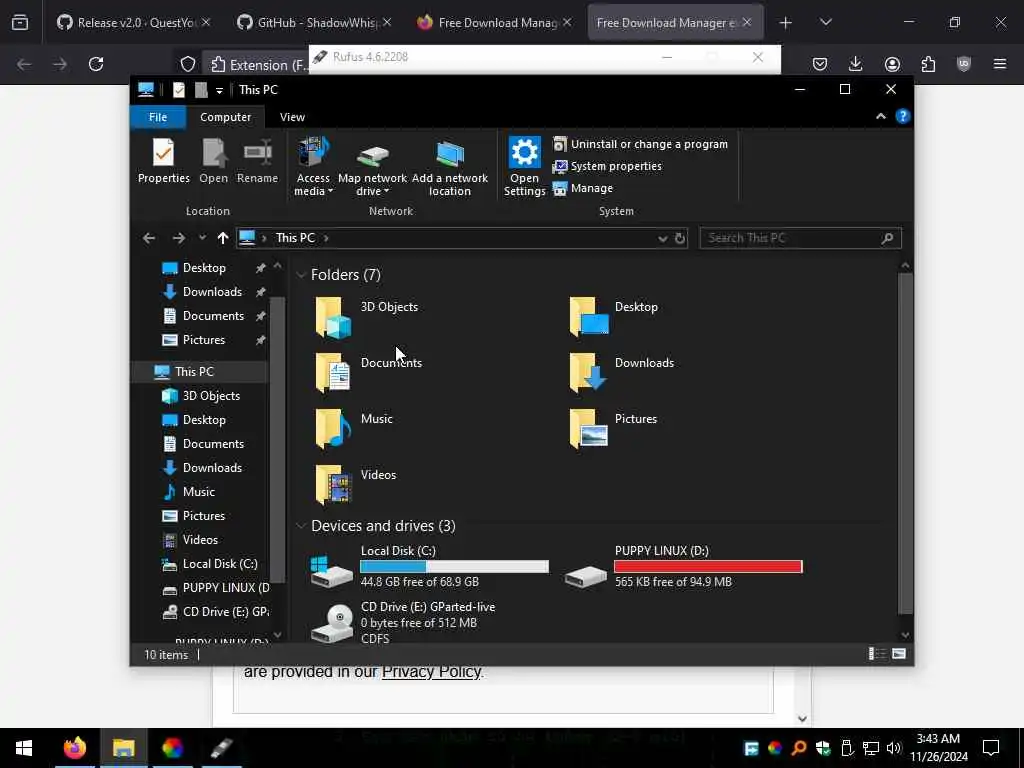Select pinned Pictures in Quick access

click(204, 340)
